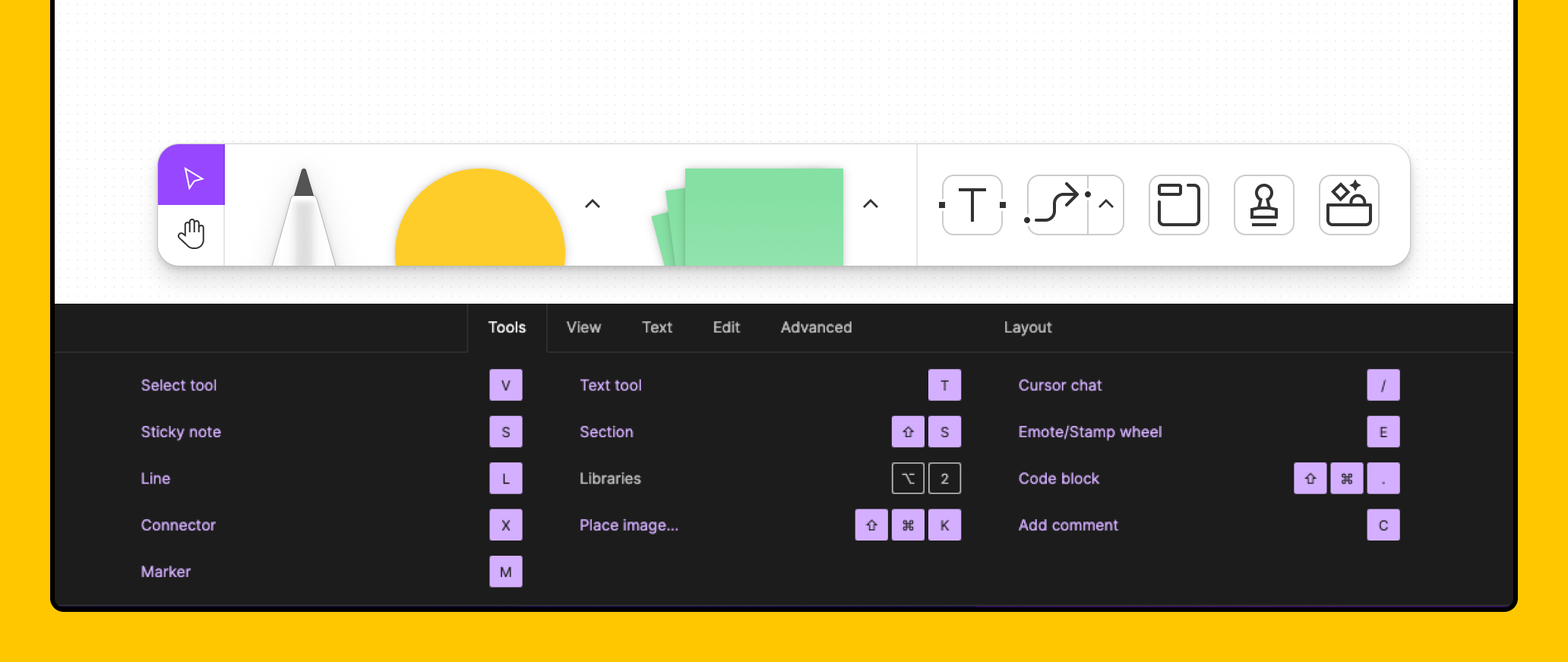Screen dimensions: 1568x662
Task: Expand the shapes options chevron
Action: pos(593,203)
